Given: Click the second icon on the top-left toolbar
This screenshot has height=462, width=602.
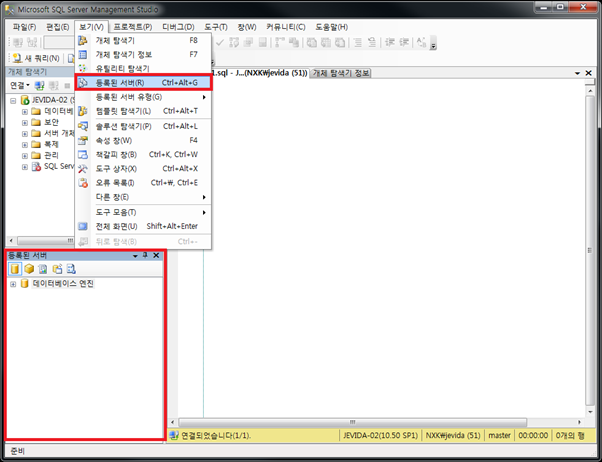Looking at the screenshot, I should [x=32, y=42].
